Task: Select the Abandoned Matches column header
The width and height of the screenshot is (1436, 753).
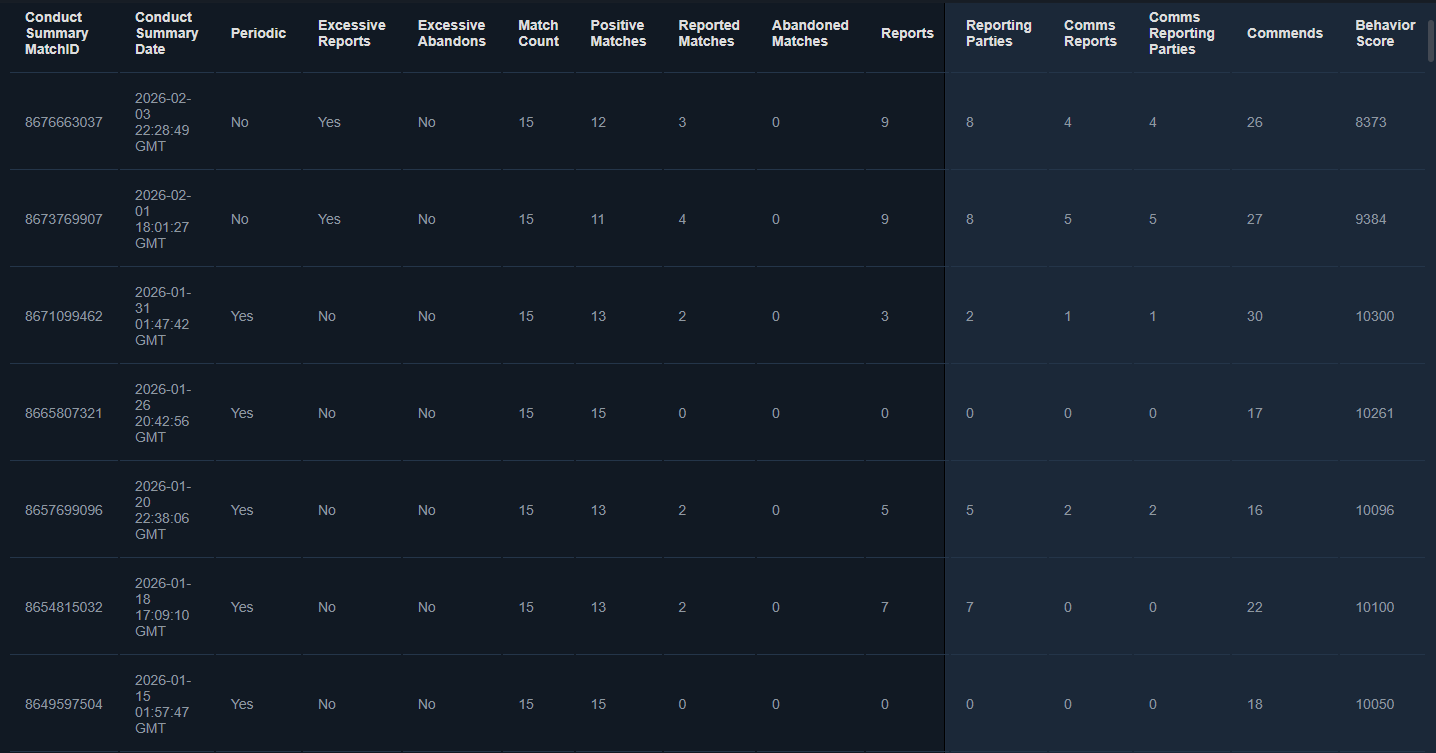Action: point(809,33)
